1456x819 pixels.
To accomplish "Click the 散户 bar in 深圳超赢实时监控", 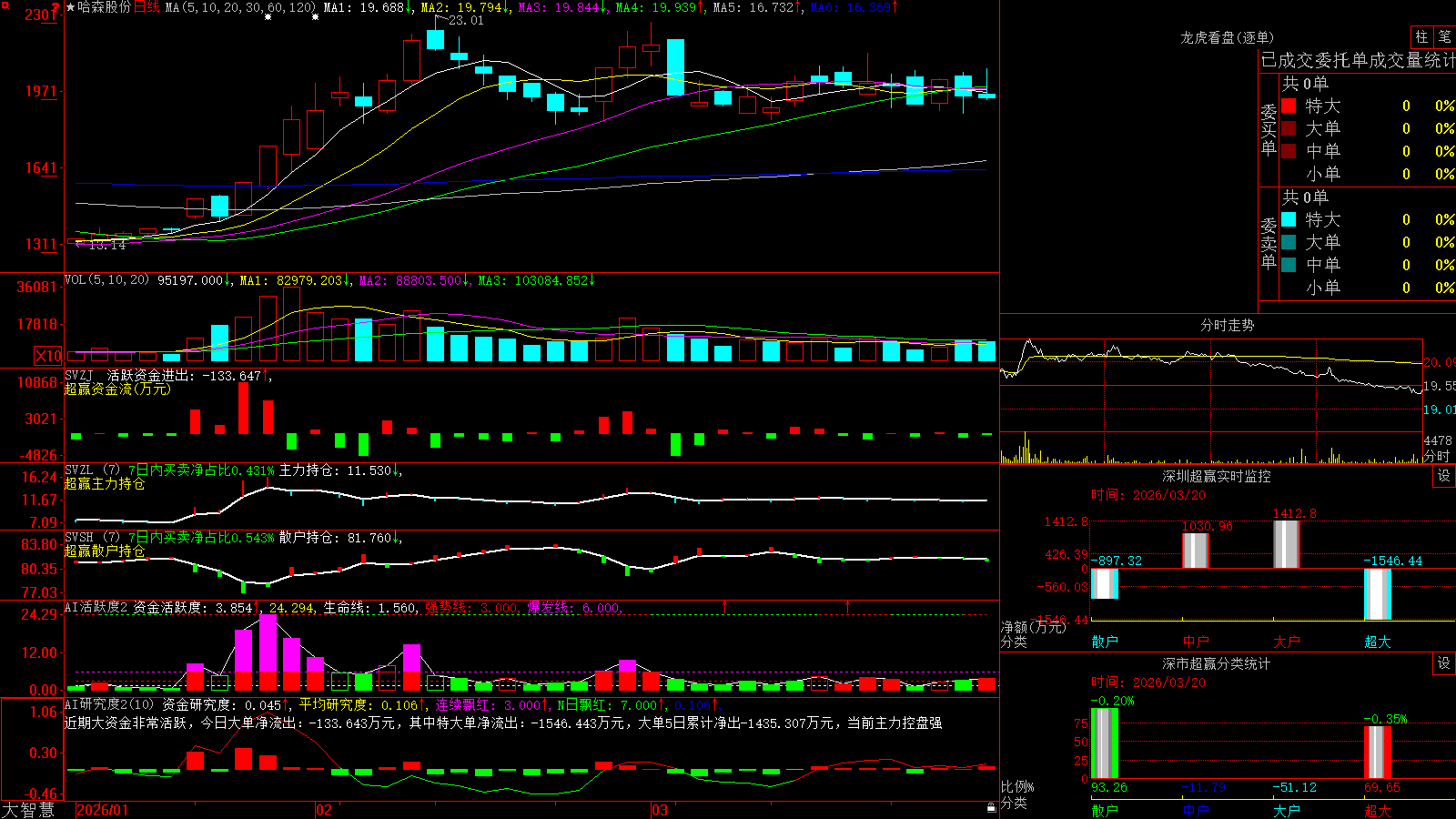I will (1104, 583).
